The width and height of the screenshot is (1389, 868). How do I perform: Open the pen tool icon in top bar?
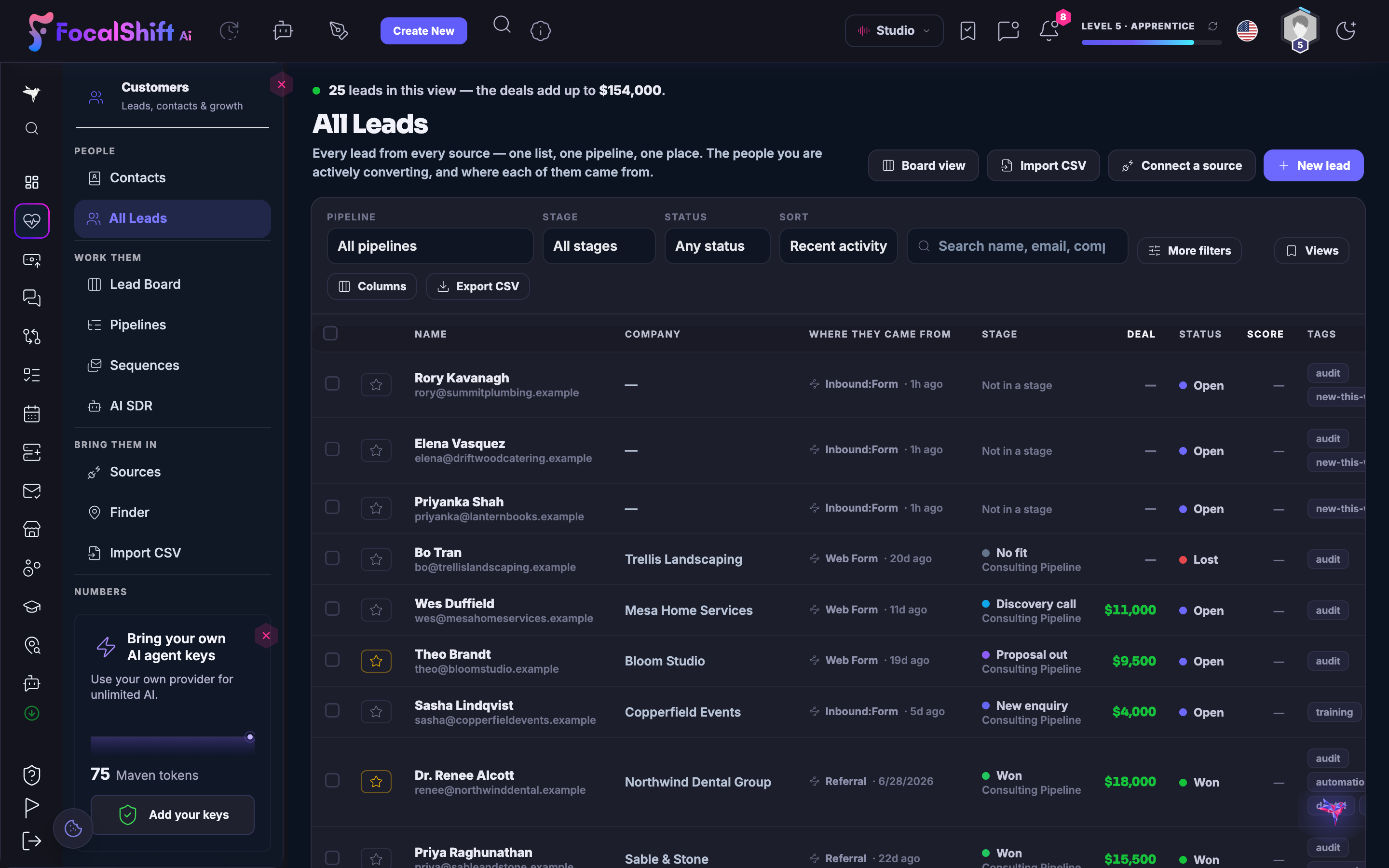[339, 30]
